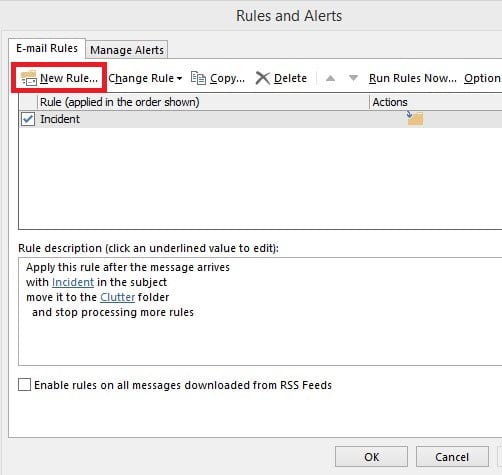The image size is (502, 475).
Task: Click the New Rule envelope icon
Action: coord(29,78)
